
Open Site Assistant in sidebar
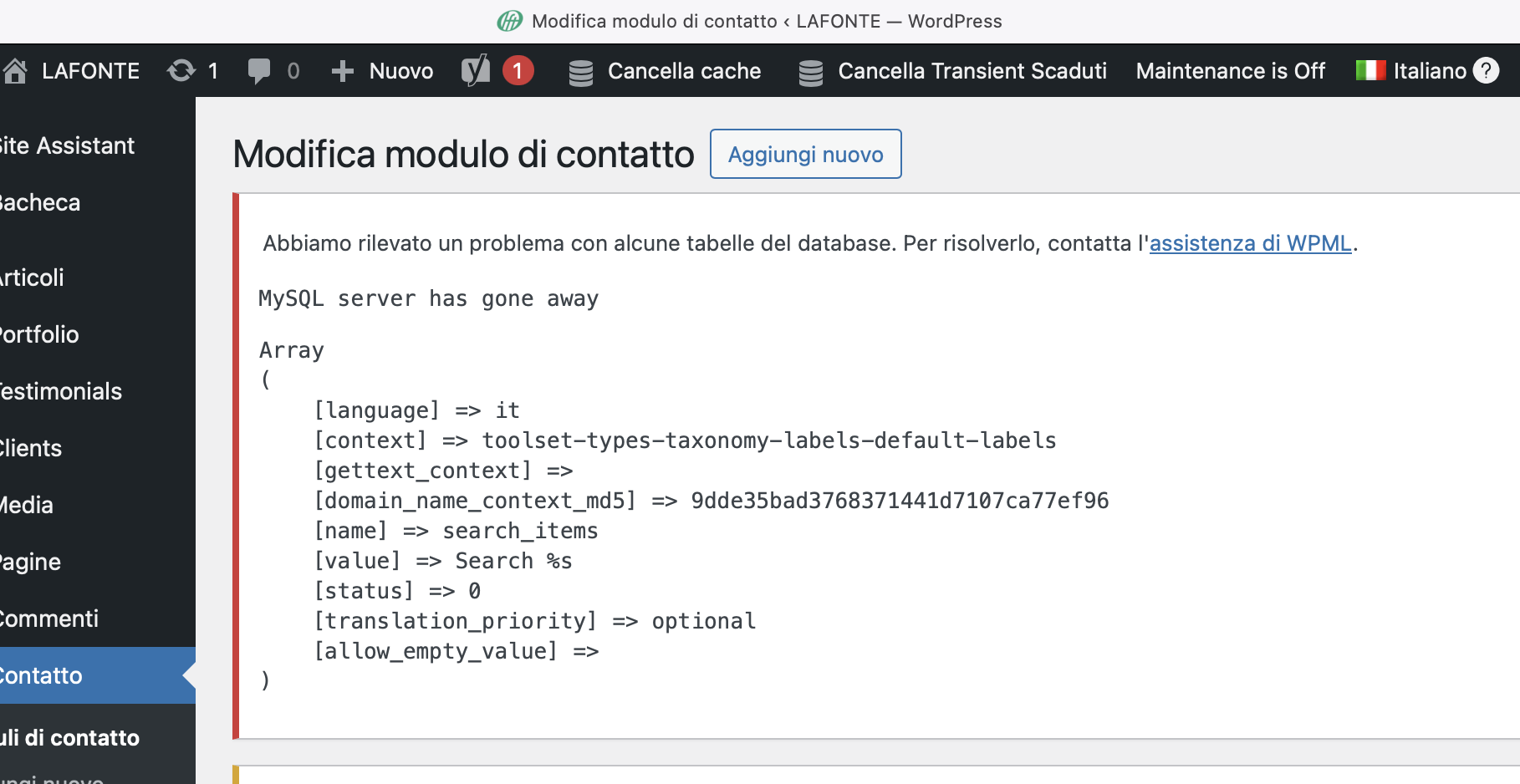(x=67, y=145)
